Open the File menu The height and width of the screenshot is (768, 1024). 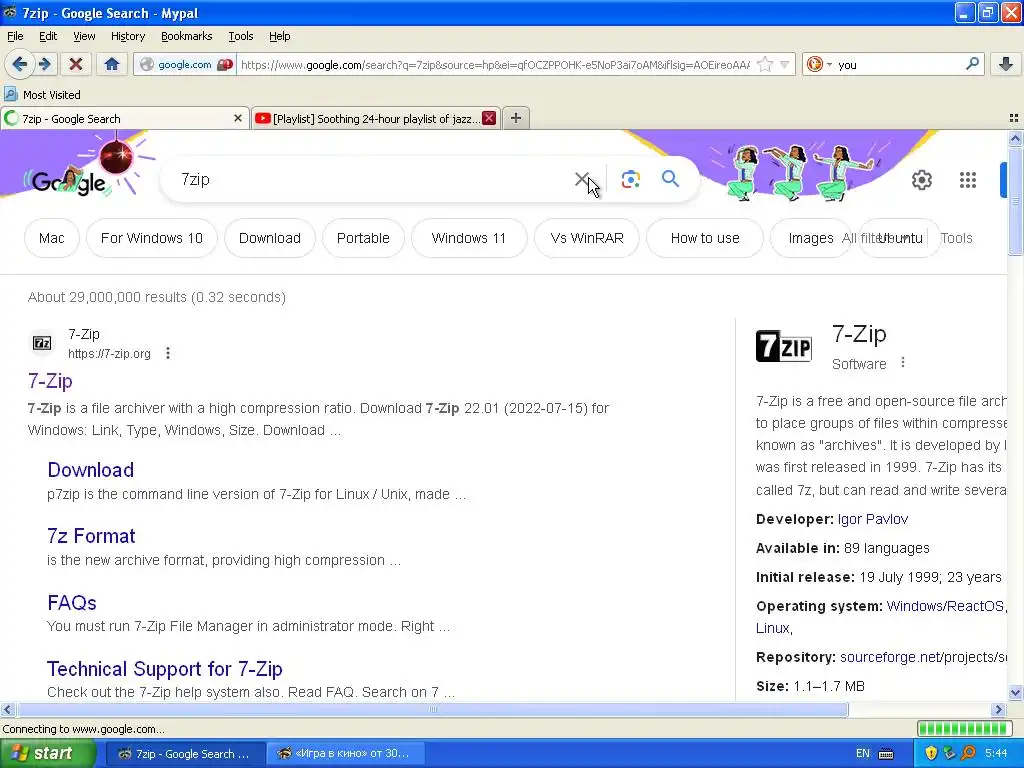click(x=15, y=36)
